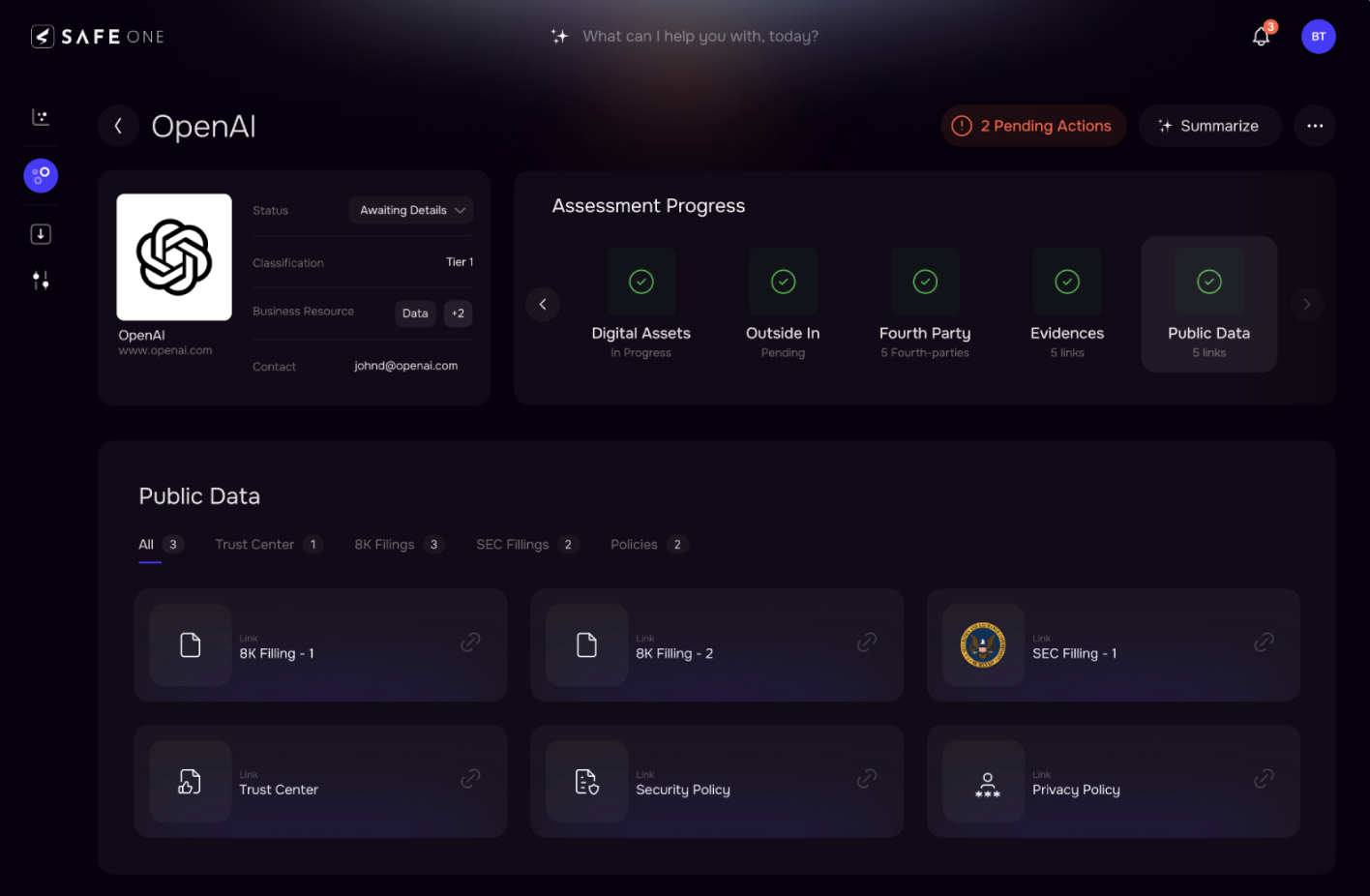Click the back arrow beside OpenAI
1370x896 pixels.
118,126
